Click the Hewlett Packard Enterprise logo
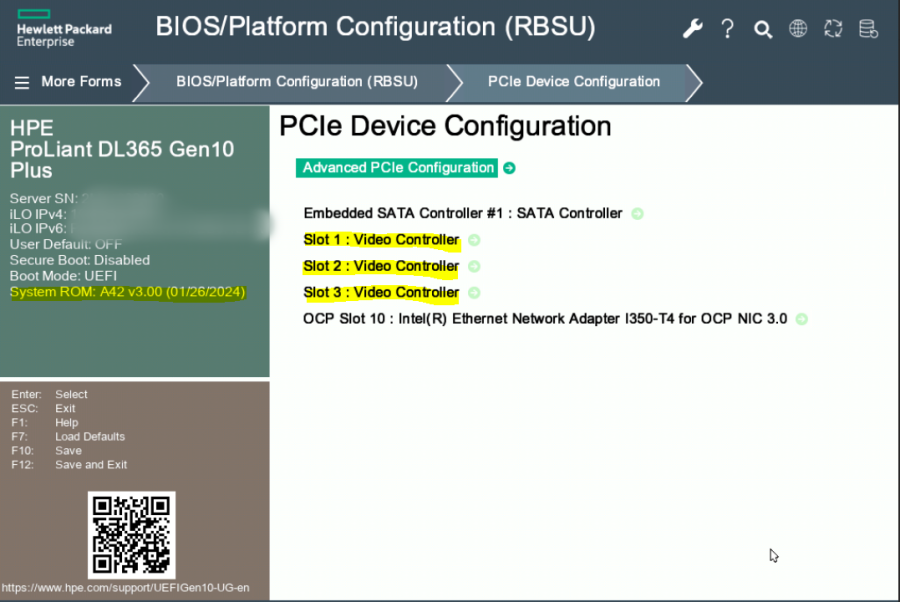 tap(62, 29)
